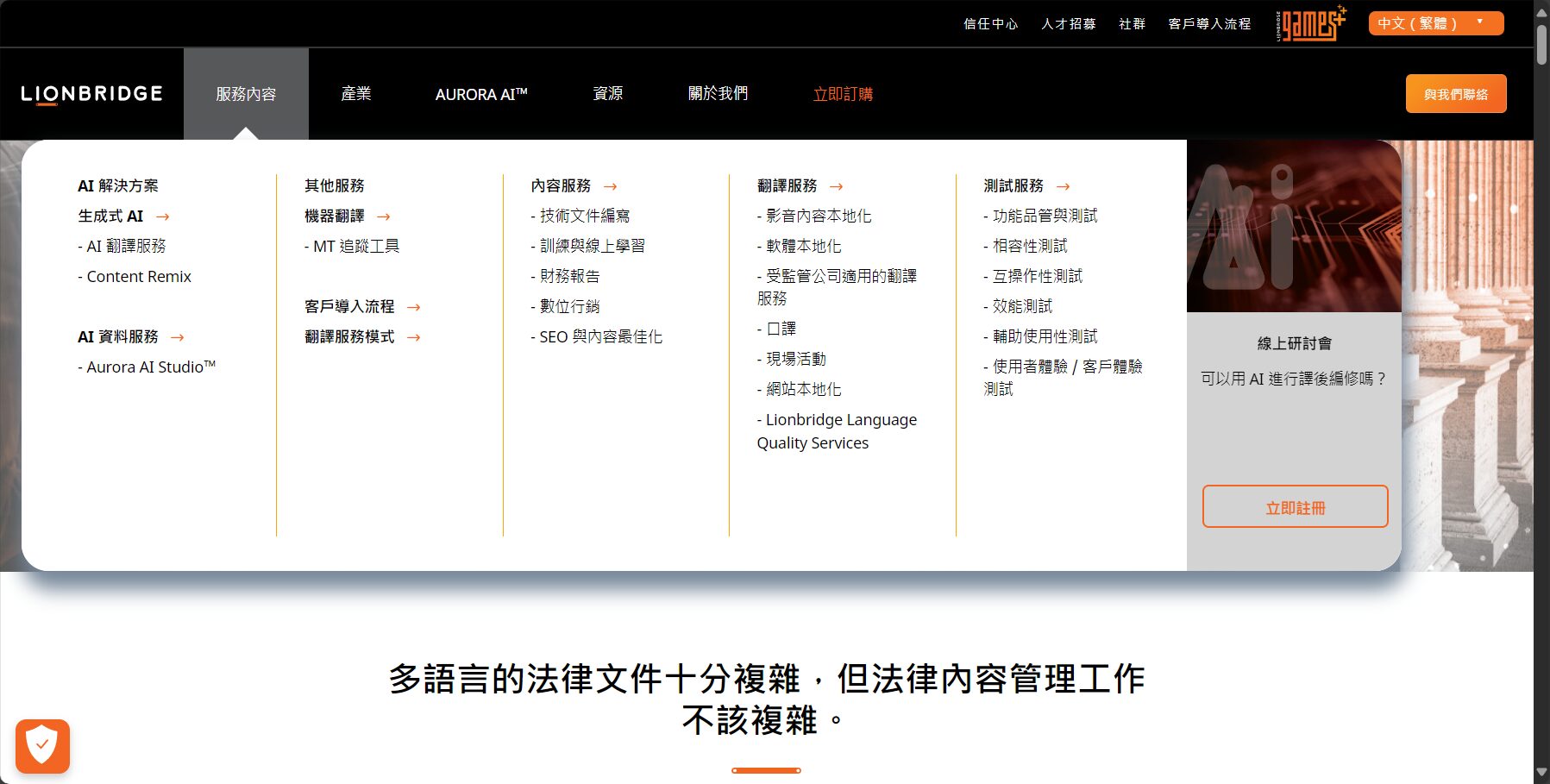
Task: Click the arrow next to 翻譯服務
Action: click(x=837, y=186)
